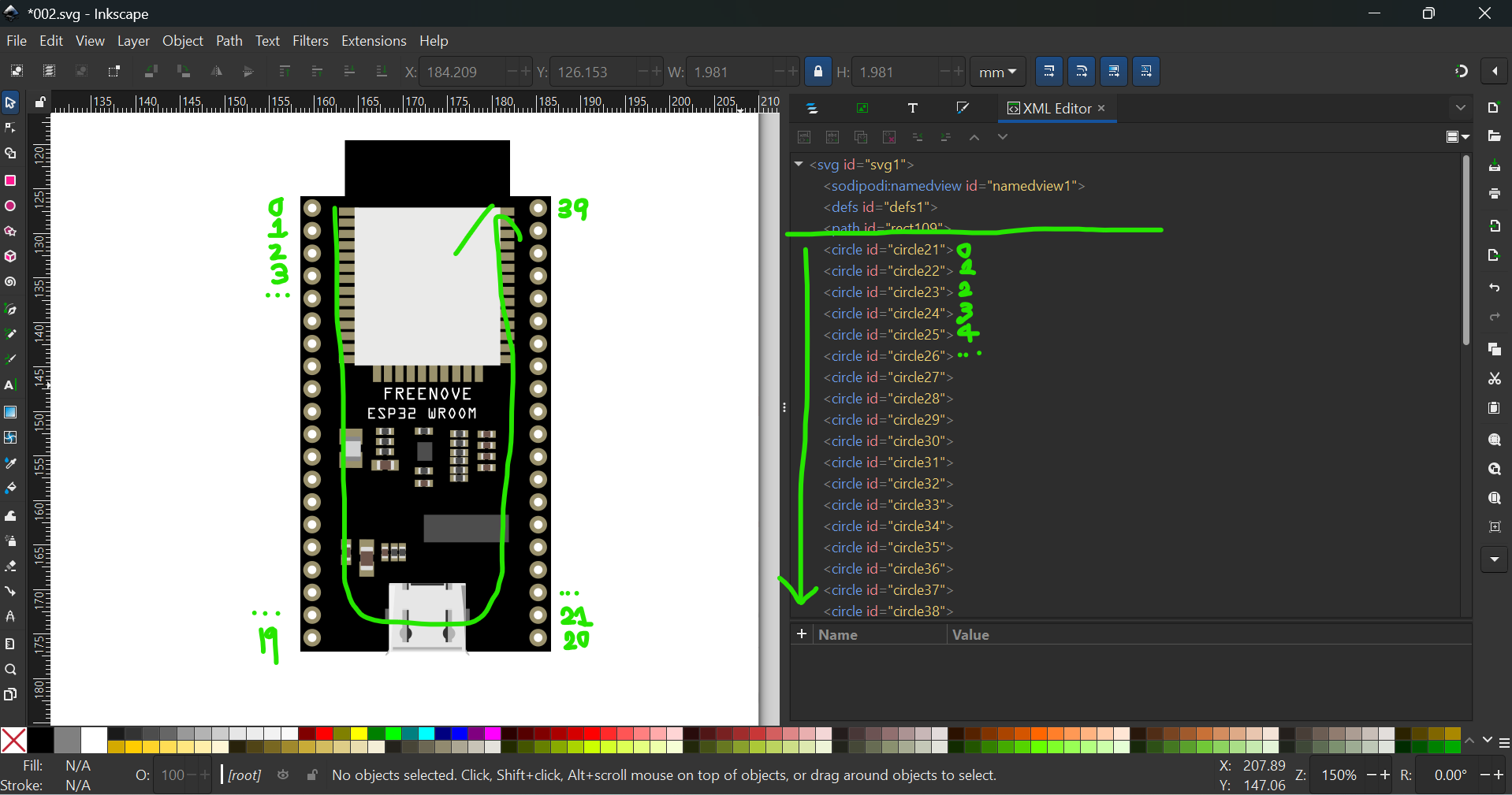Image resolution: width=1512 pixels, height=795 pixels.
Task: Select the Pencil freehand tool
Action: [x=10, y=335]
